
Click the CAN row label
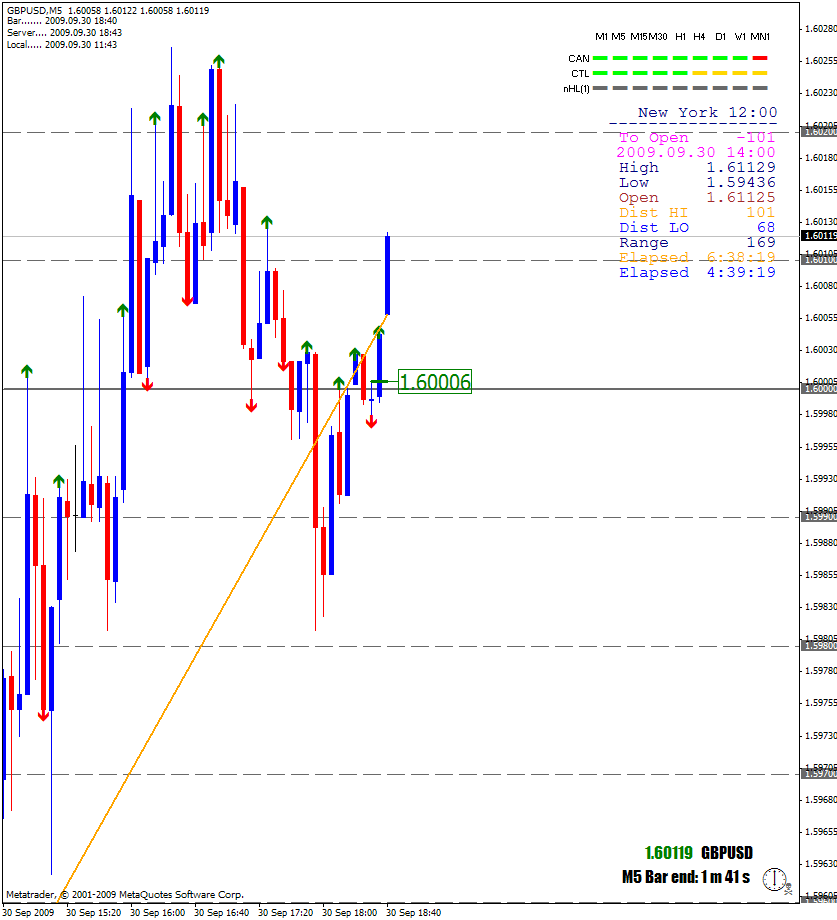(578, 58)
